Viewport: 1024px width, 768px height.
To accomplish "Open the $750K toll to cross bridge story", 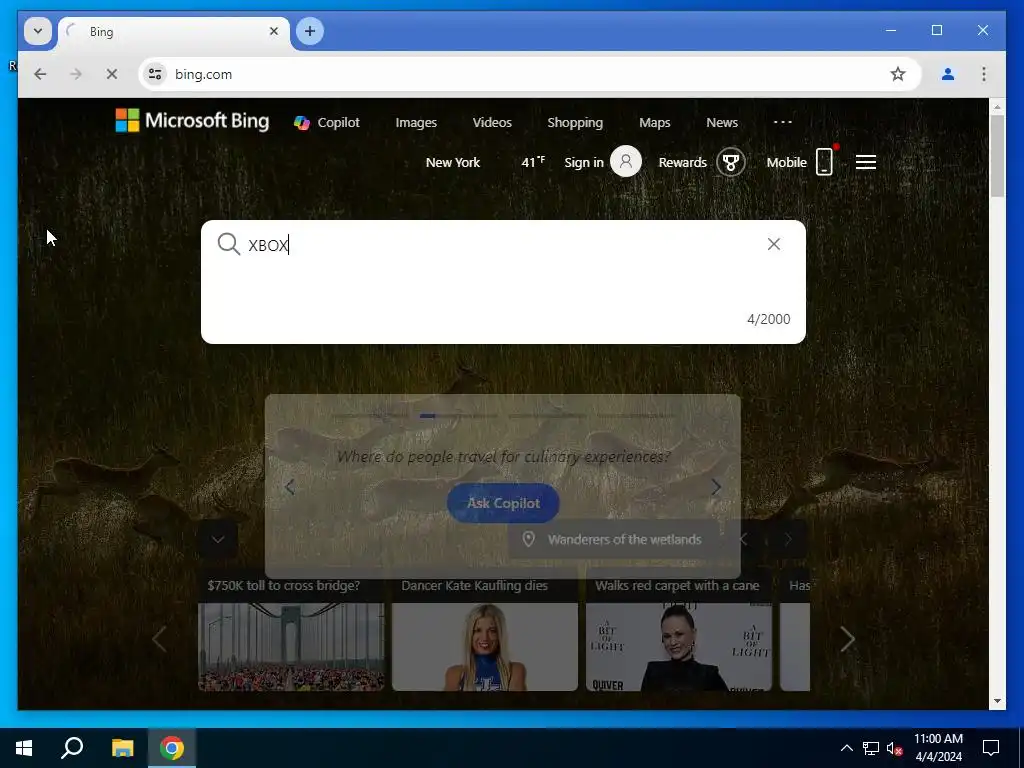I will point(291,634).
